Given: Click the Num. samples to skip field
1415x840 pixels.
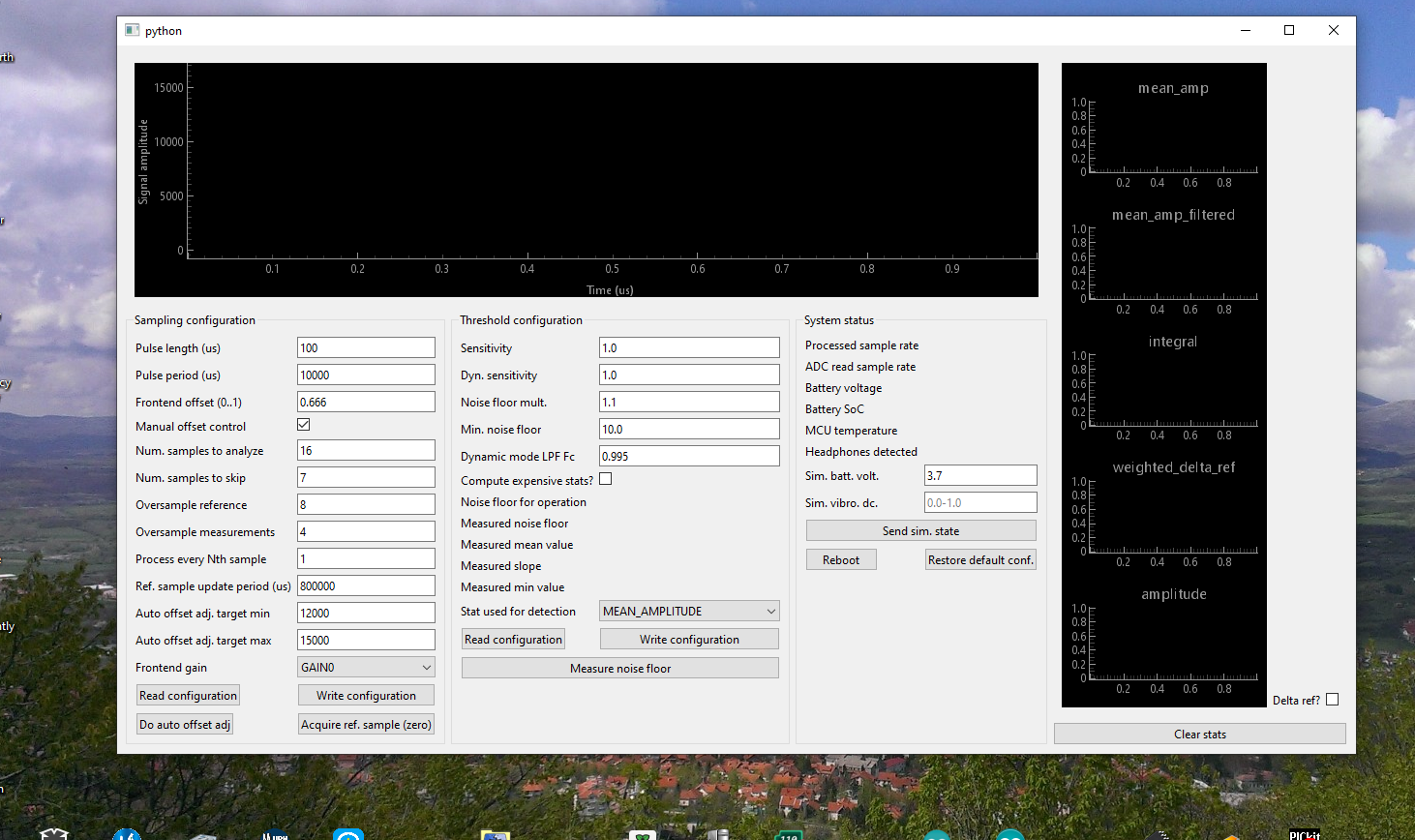Looking at the screenshot, I should click(366, 477).
